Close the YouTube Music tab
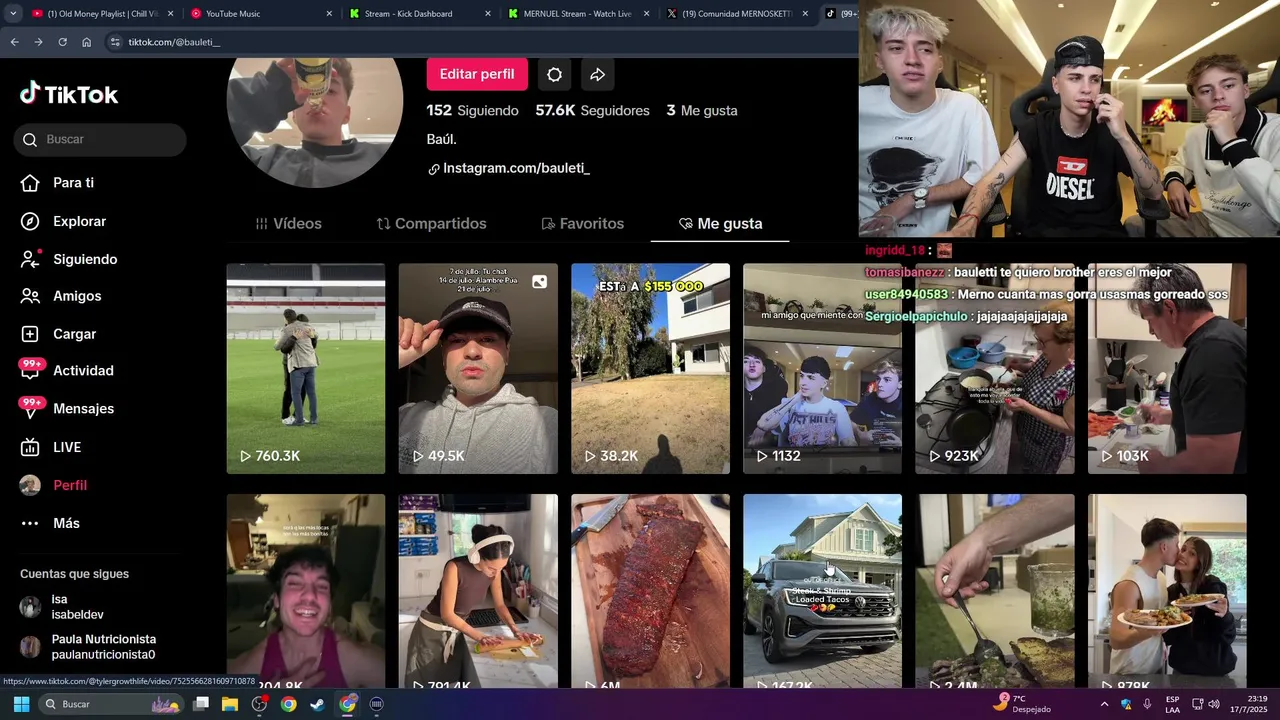This screenshot has height=720, width=1280. click(x=329, y=14)
